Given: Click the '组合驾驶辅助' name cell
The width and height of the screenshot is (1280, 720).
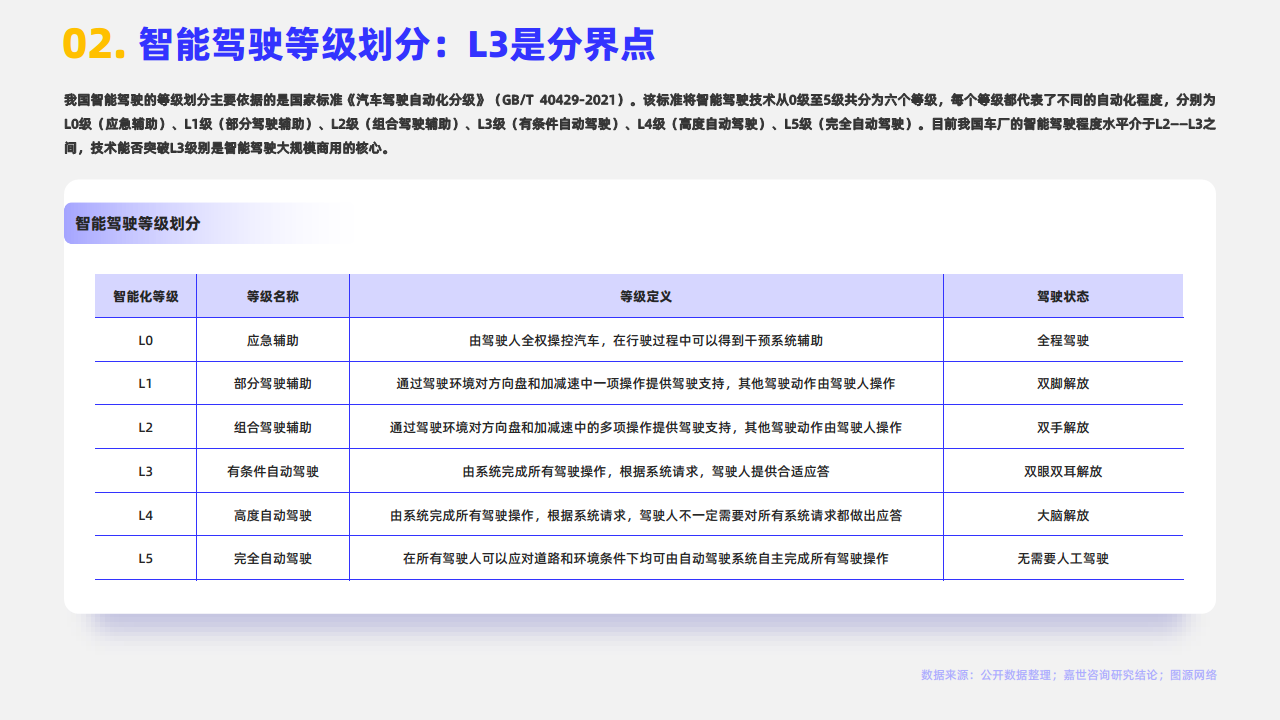Looking at the screenshot, I should pyautogui.click(x=273, y=428).
